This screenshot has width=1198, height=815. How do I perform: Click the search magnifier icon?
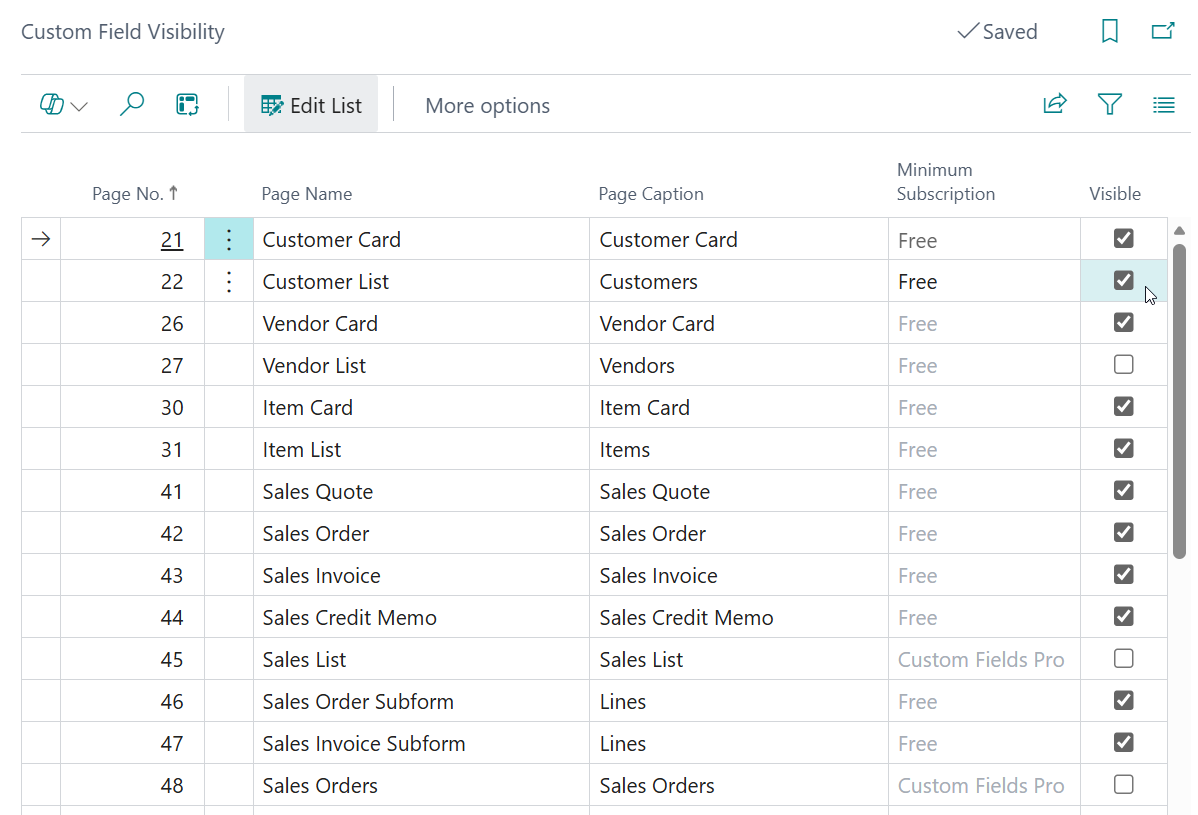pyautogui.click(x=132, y=105)
